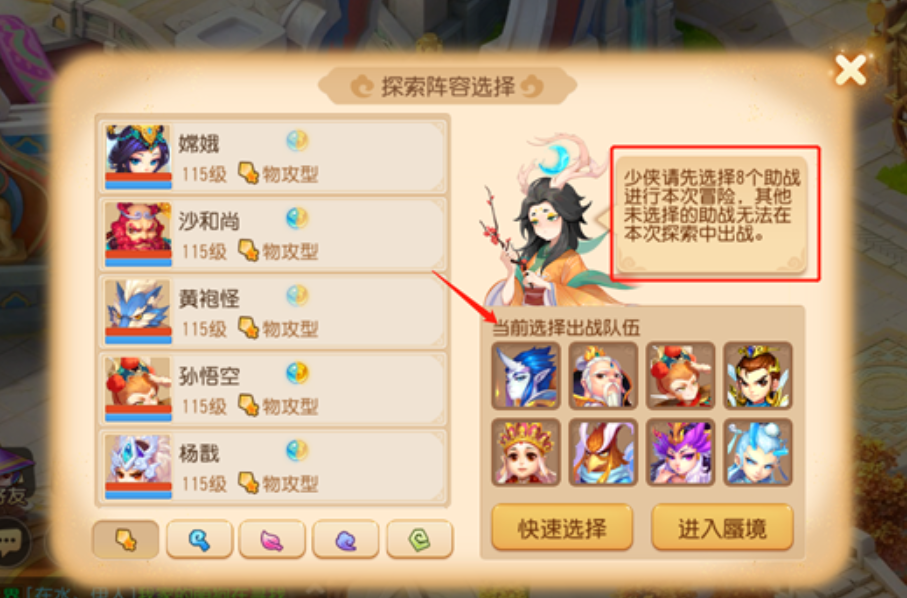Image resolution: width=907 pixels, height=598 pixels.
Task: Choose 黄袍怪 from the list
Action: click(273, 311)
